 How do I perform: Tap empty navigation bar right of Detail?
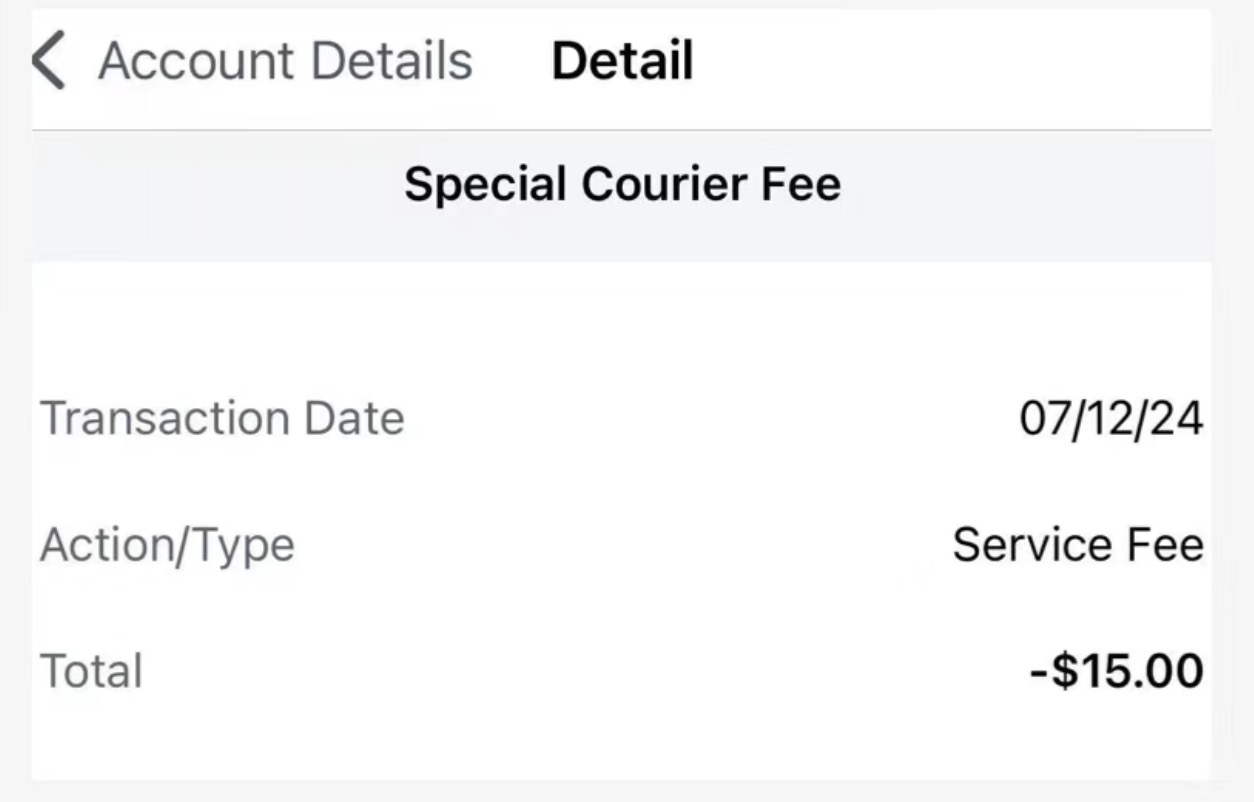pyautogui.click(x=950, y=61)
